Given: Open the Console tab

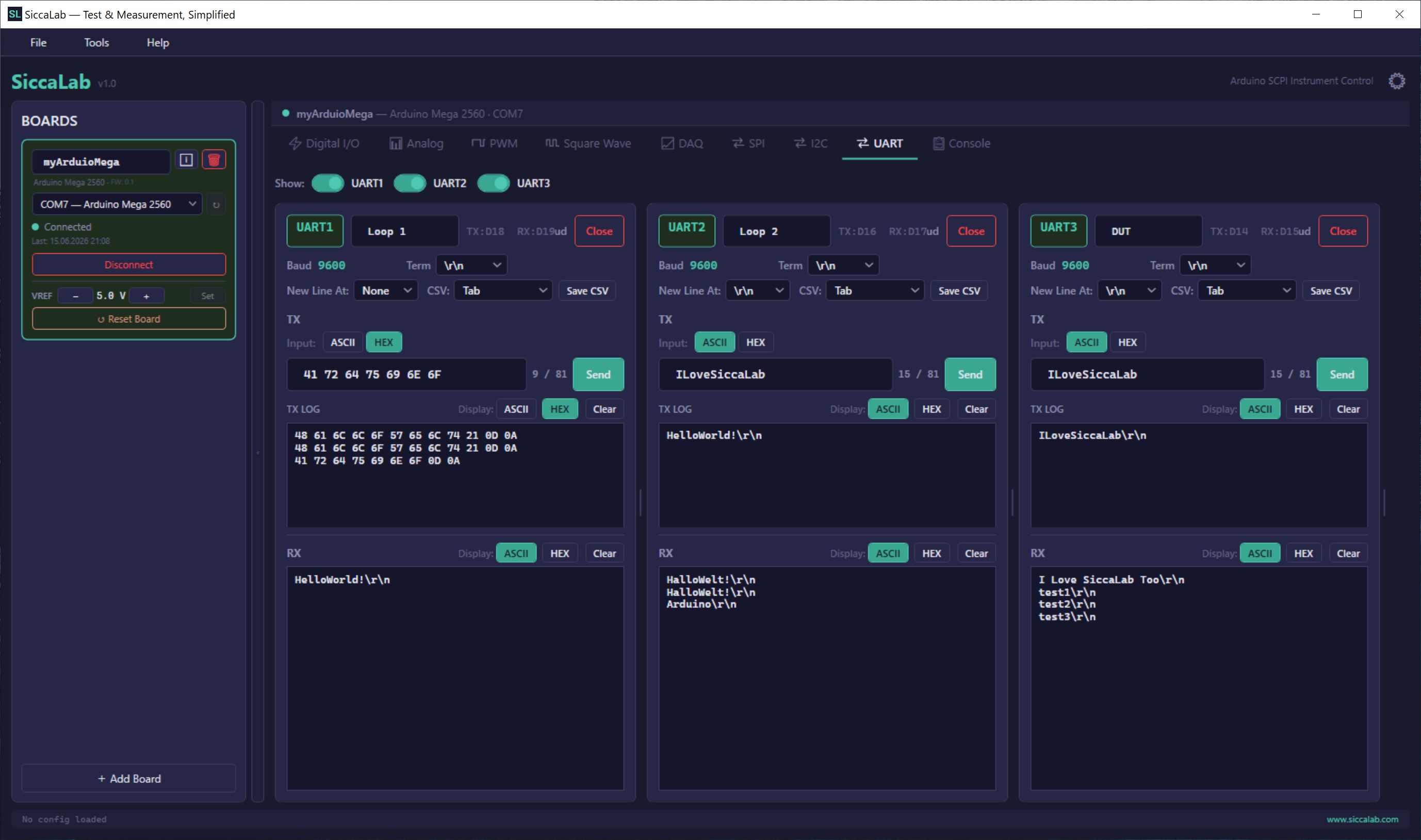Looking at the screenshot, I should 961,143.
